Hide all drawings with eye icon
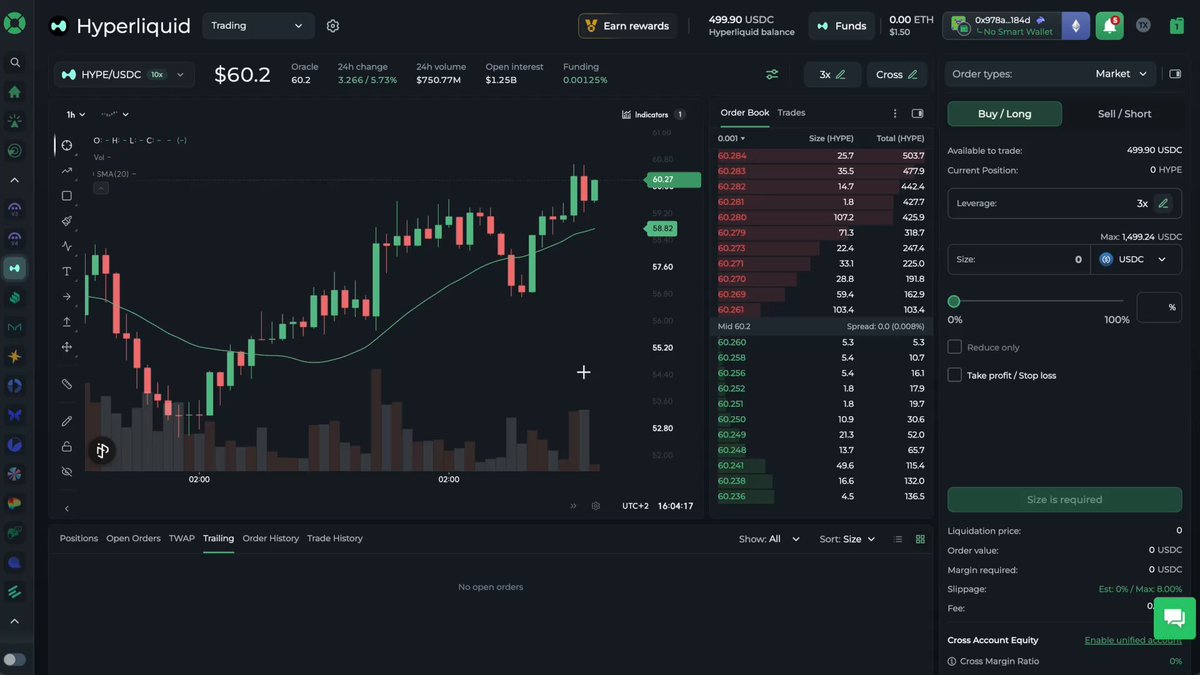The image size is (1200, 675). 67,471
